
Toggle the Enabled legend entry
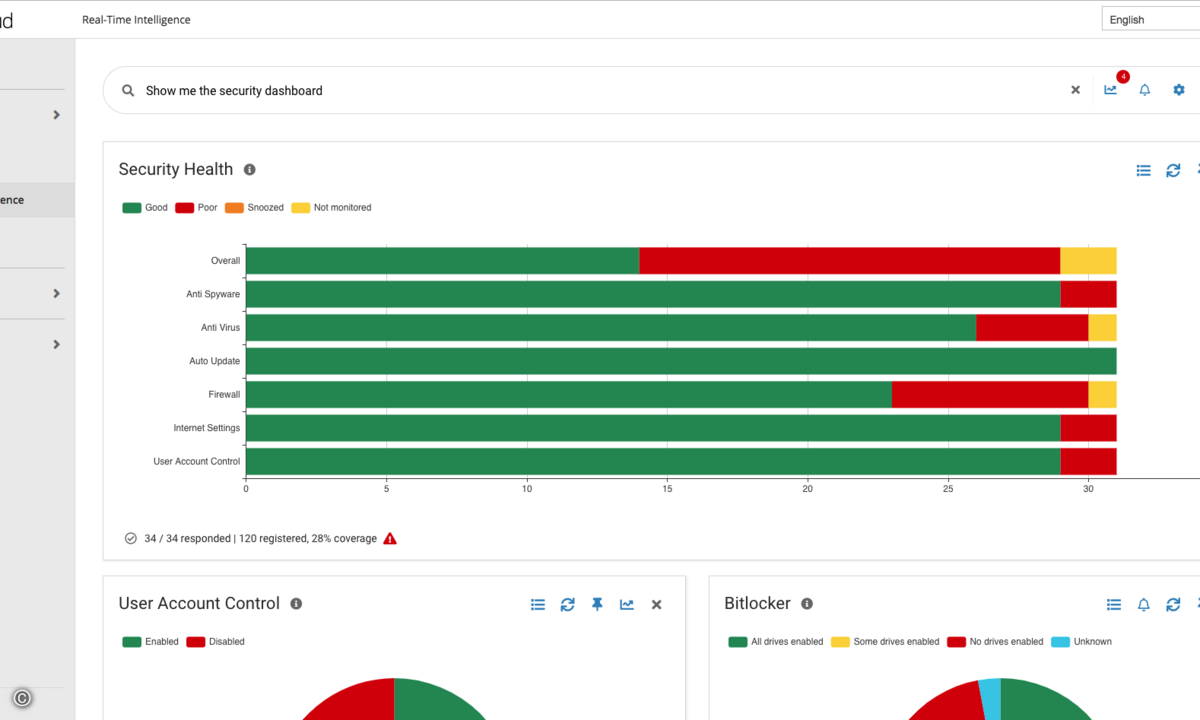pos(150,642)
